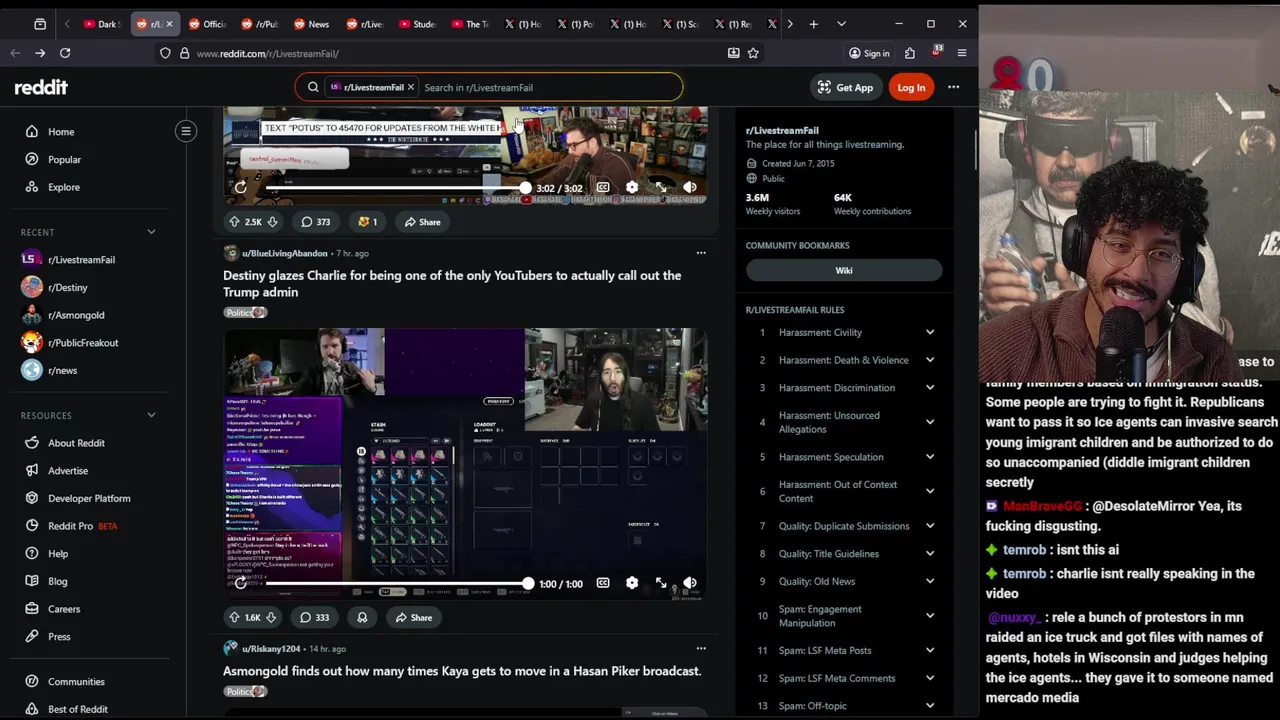Image resolution: width=1280 pixels, height=720 pixels.
Task: Open Reddit Pro BETA
Action: (82, 526)
